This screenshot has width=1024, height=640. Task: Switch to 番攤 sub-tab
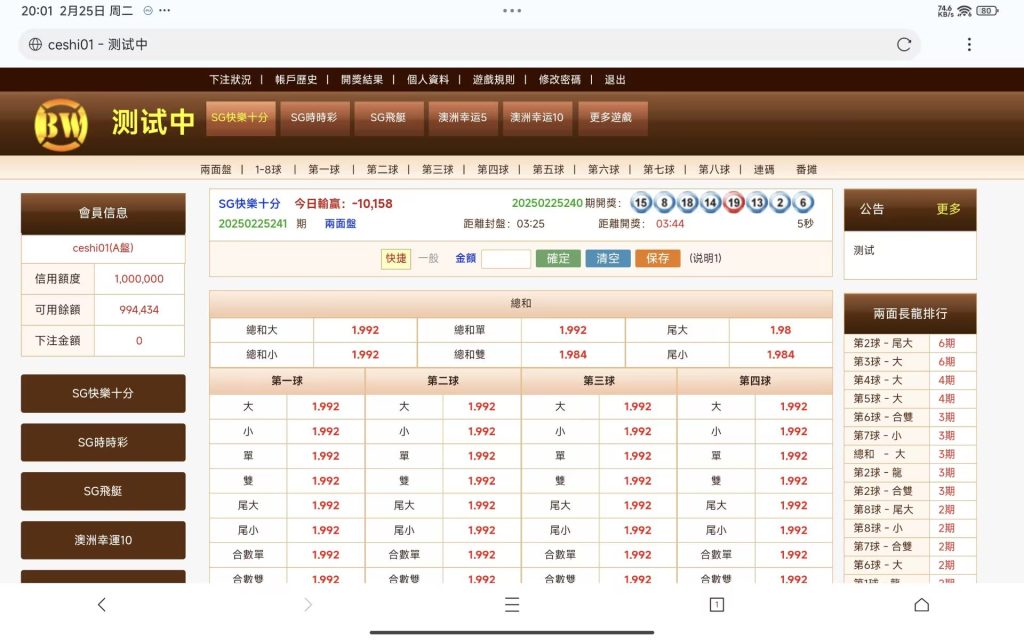(807, 170)
